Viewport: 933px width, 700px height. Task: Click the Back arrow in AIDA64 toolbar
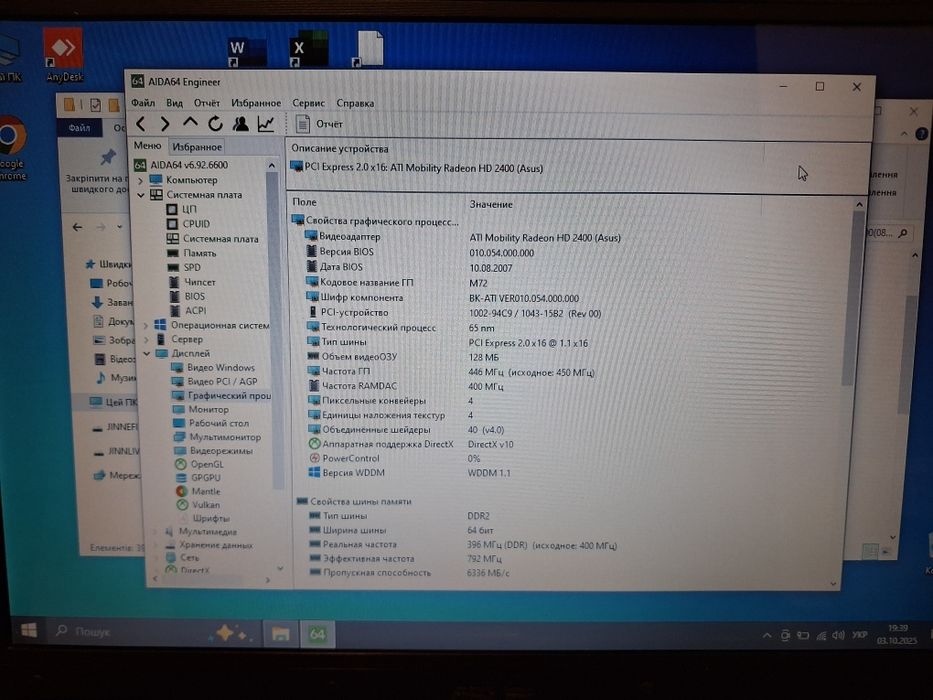click(141, 124)
